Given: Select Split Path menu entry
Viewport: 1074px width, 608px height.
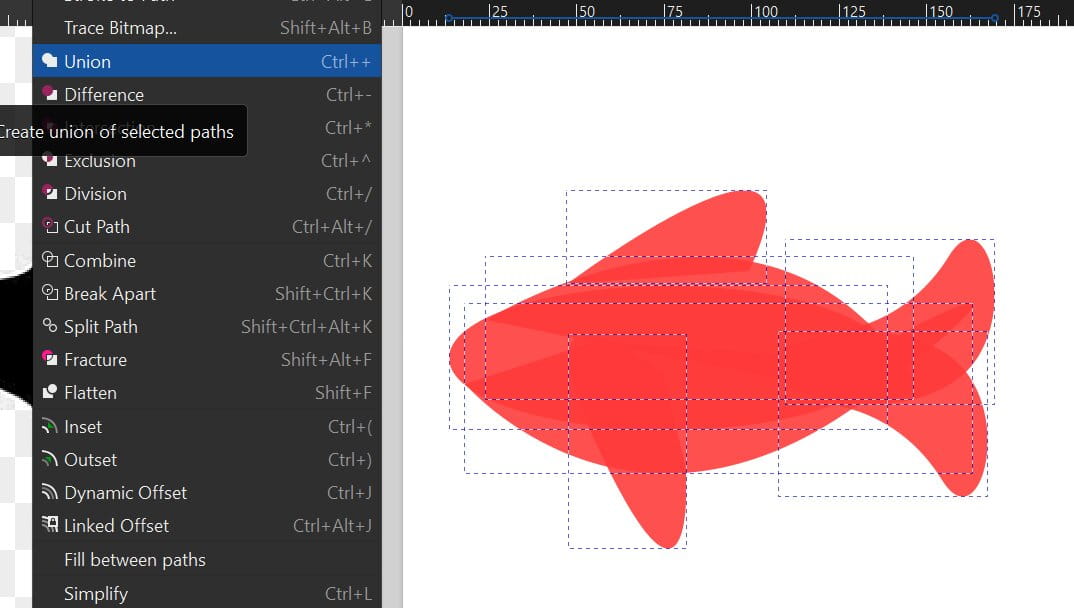Looking at the screenshot, I should pos(207,327).
